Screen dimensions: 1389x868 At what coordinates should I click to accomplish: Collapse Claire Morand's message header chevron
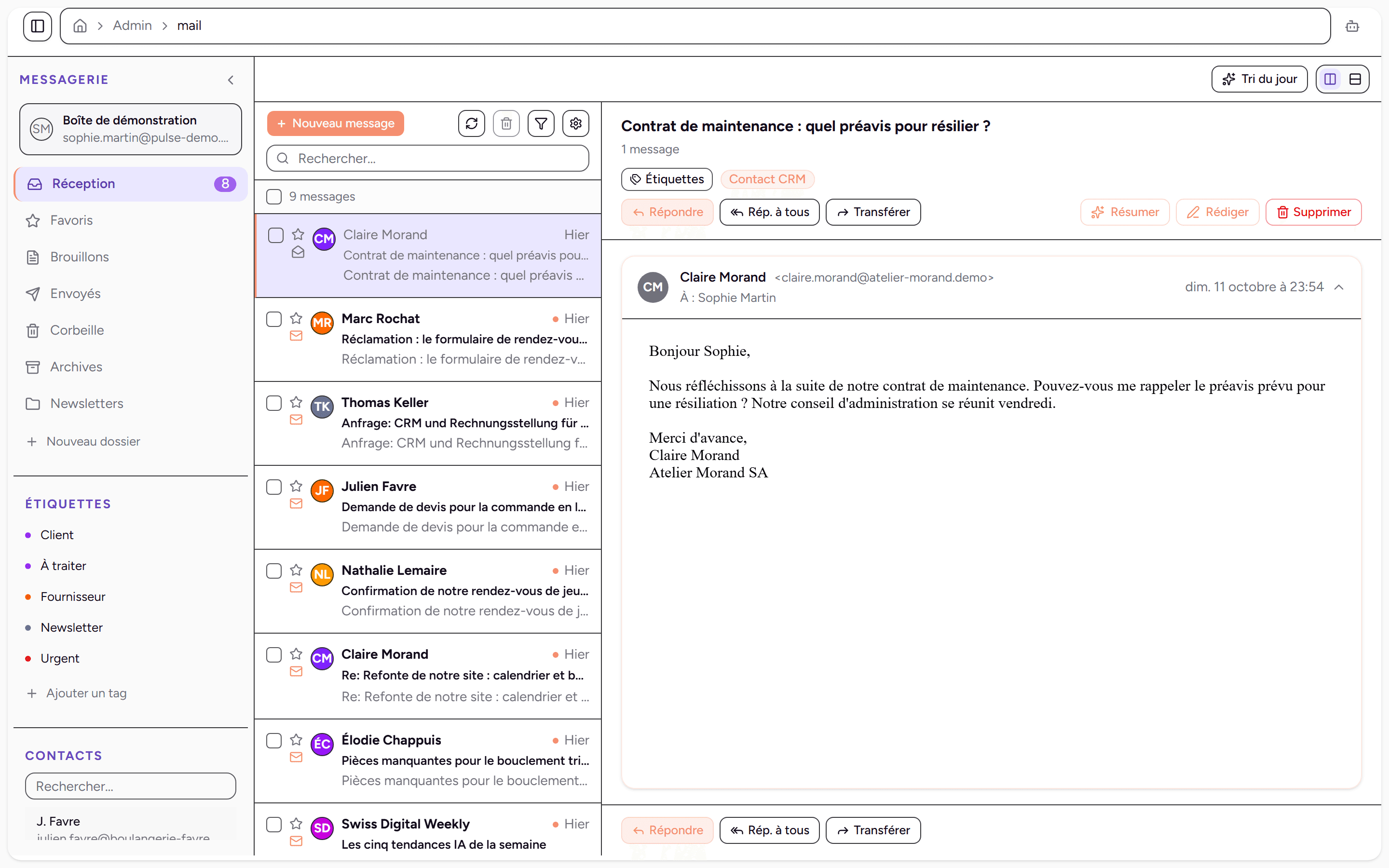pyautogui.click(x=1339, y=287)
